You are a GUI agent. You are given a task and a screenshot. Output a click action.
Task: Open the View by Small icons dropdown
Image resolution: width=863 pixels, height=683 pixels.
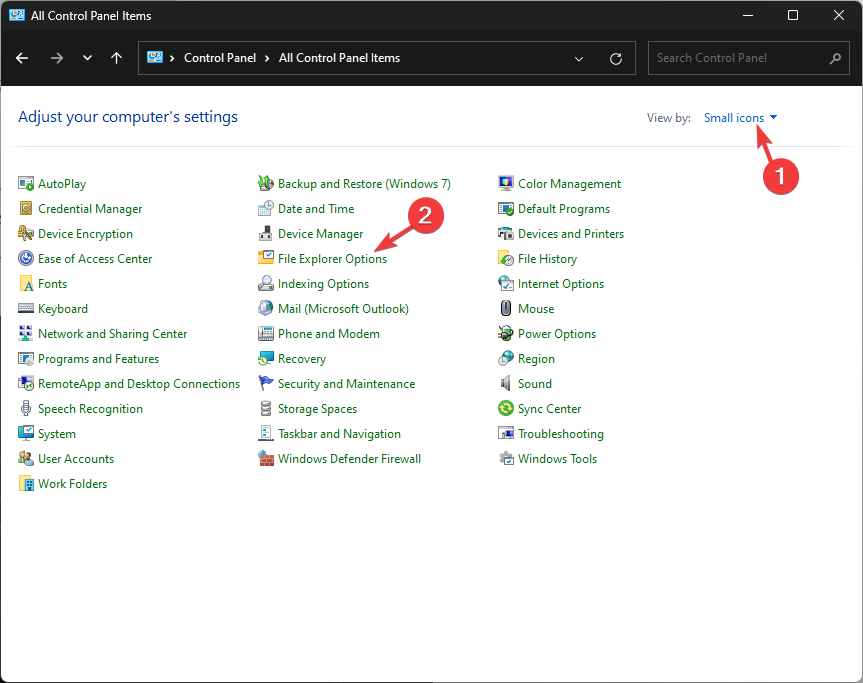click(740, 118)
